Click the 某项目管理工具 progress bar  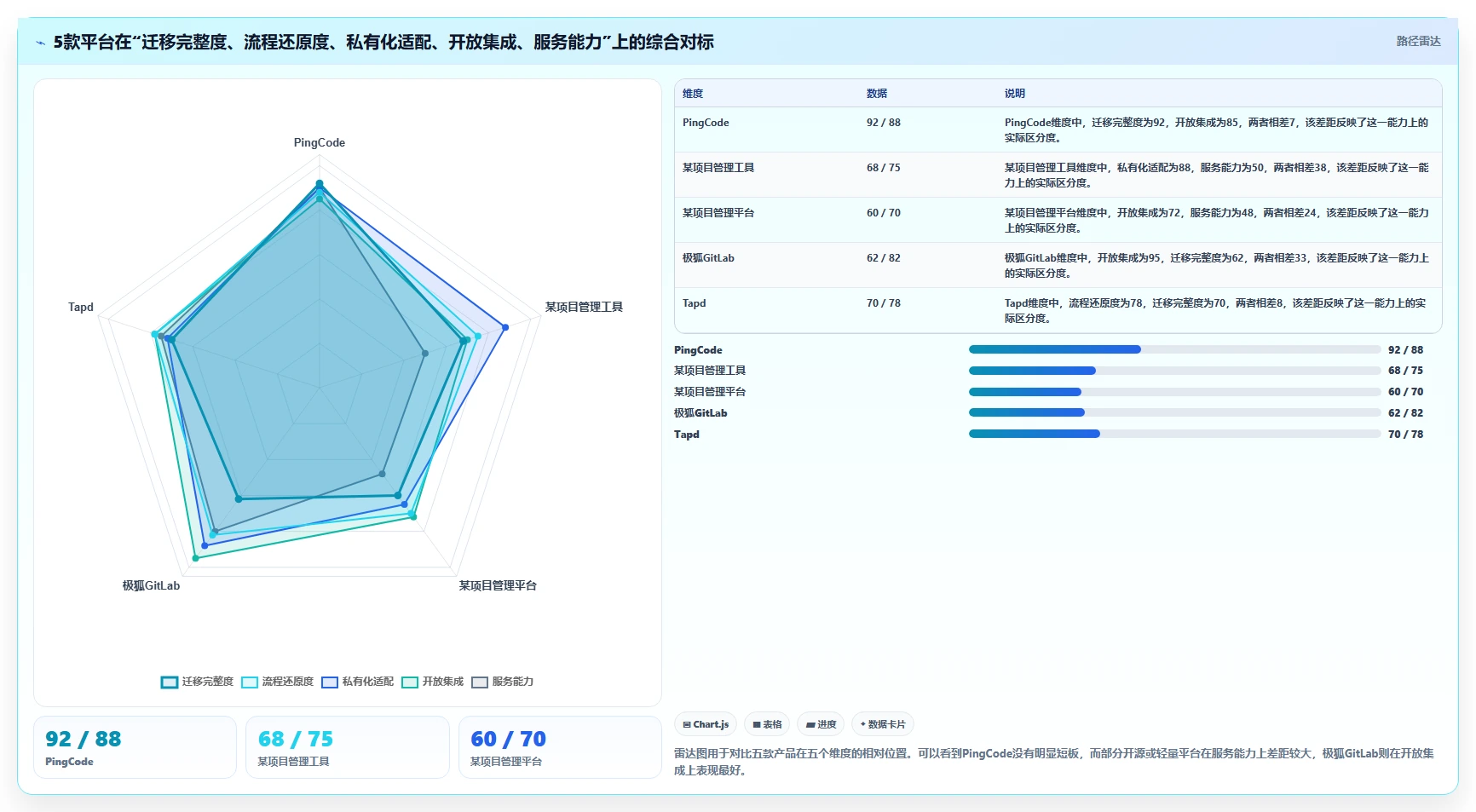click(x=1174, y=371)
